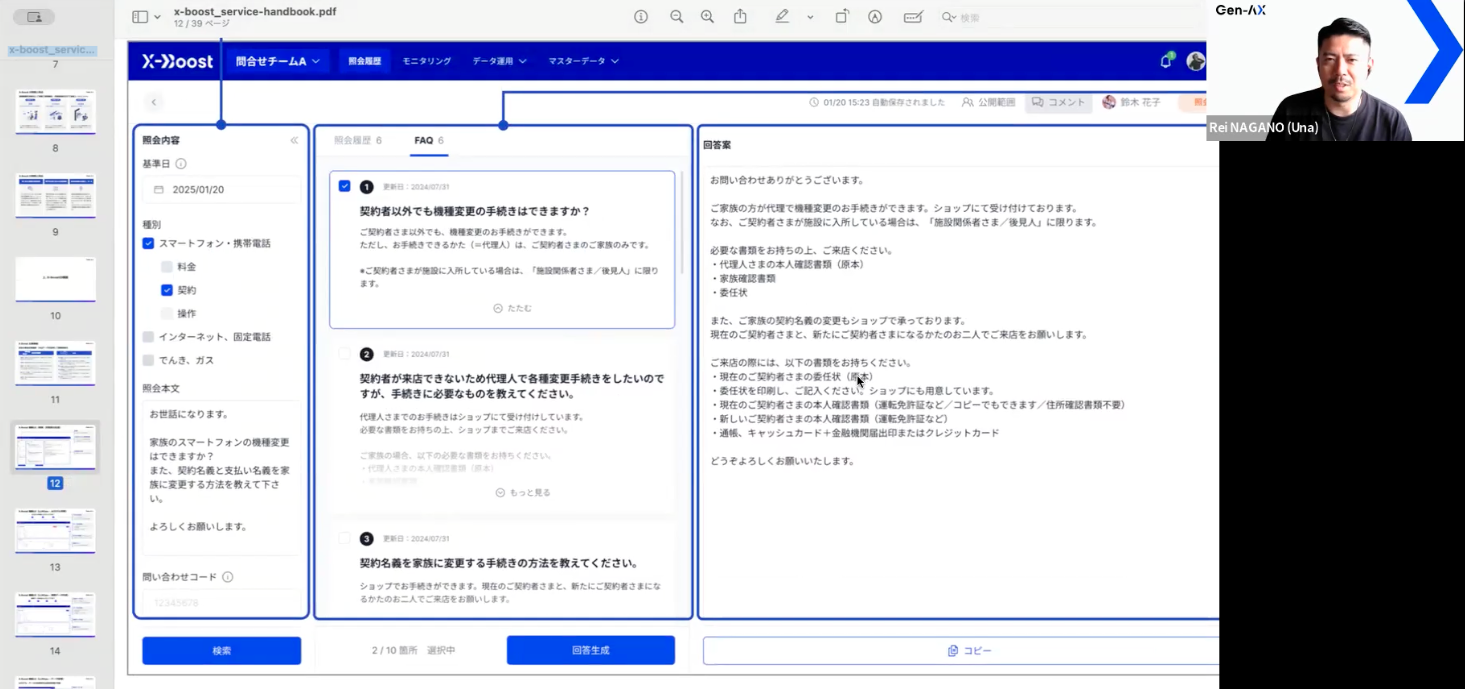Screen dimensions: 1465x689
Task: Click the notification bell icon in X-Boost header
Action: point(1165,61)
